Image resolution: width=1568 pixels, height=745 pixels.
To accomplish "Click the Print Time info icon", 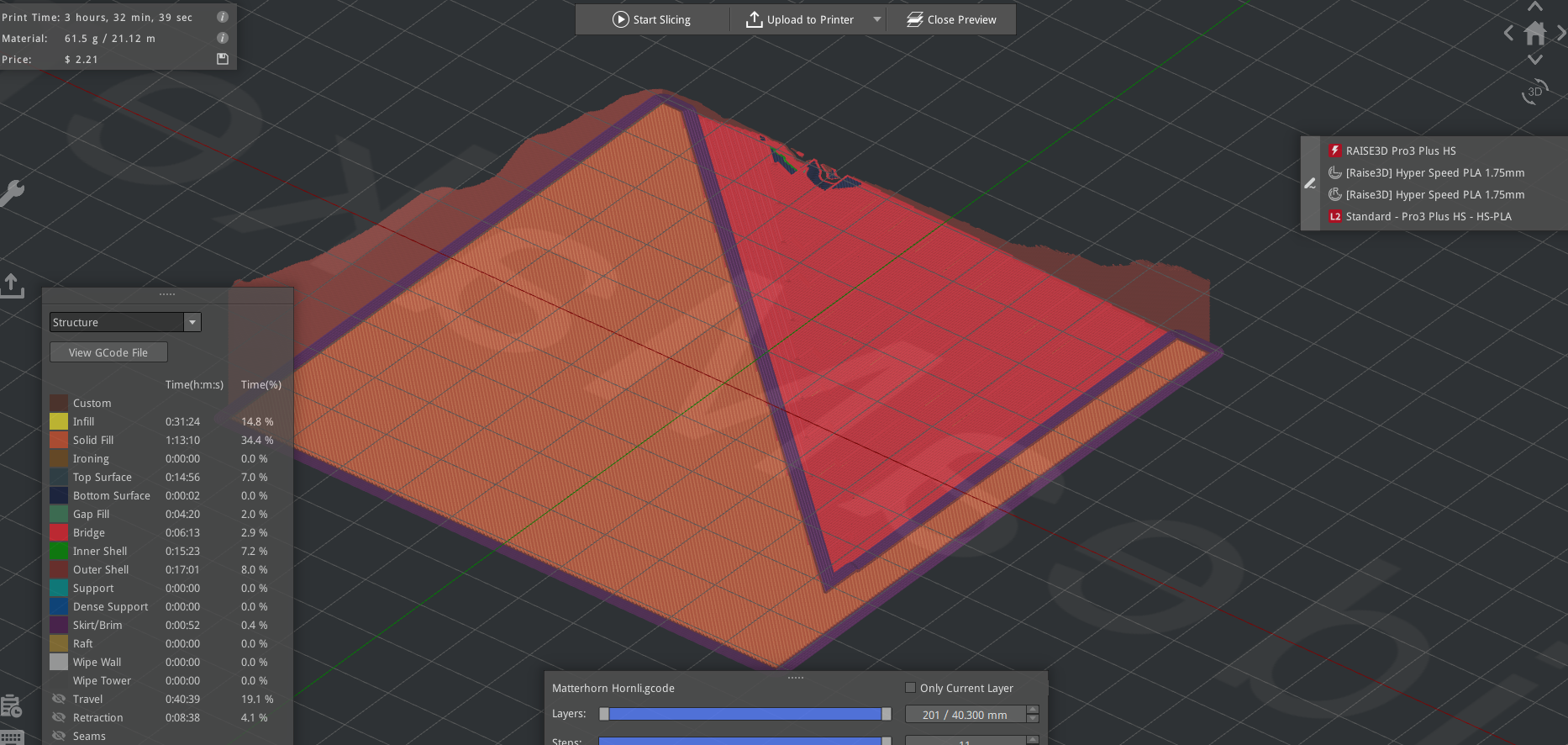I will pyautogui.click(x=223, y=17).
